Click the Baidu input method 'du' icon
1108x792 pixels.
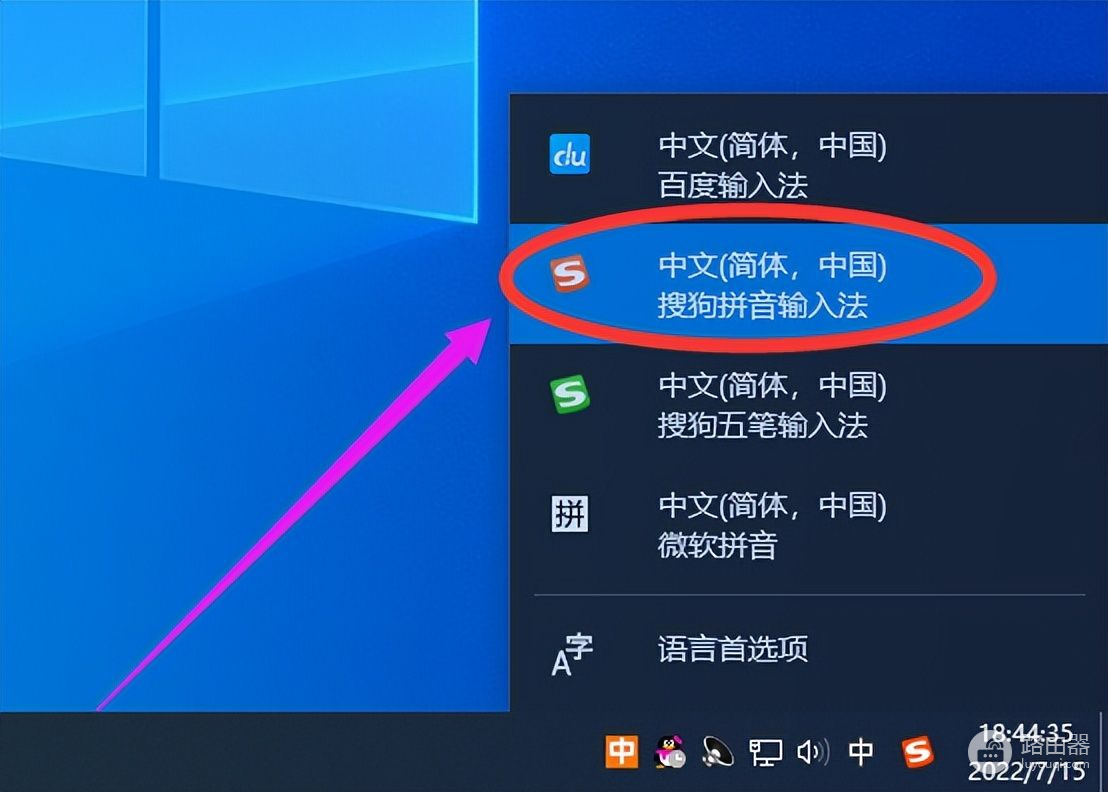[x=570, y=154]
